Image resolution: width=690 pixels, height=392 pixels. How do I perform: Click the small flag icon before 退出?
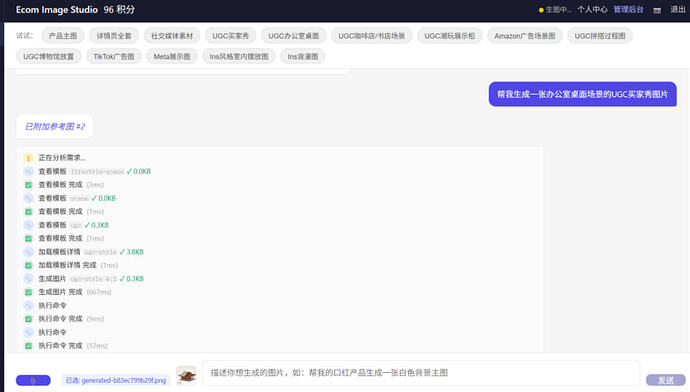pos(657,10)
